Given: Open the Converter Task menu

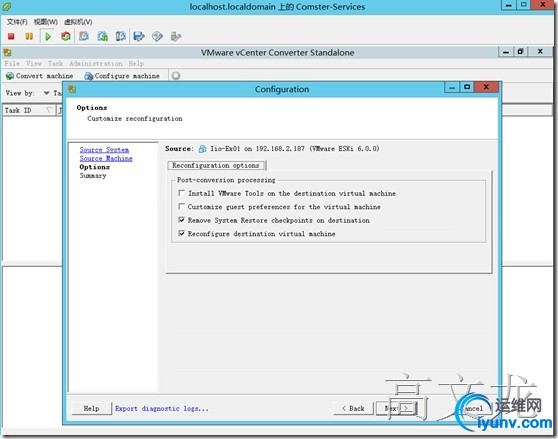Looking at the screenshot, I should [x=55, y=64].
